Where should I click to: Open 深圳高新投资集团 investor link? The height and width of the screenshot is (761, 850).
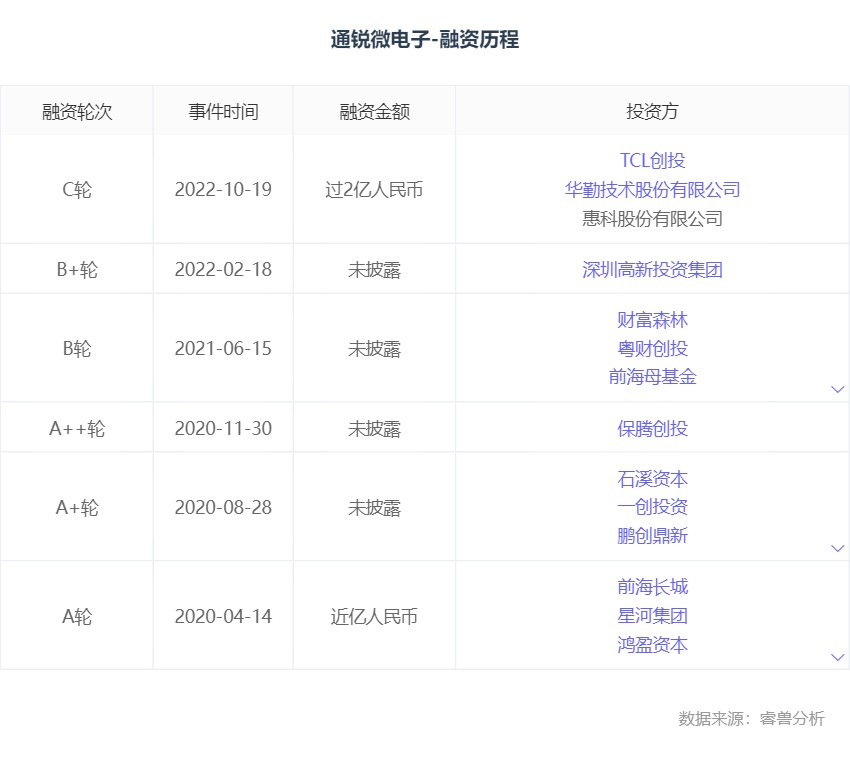coord(652,269)
